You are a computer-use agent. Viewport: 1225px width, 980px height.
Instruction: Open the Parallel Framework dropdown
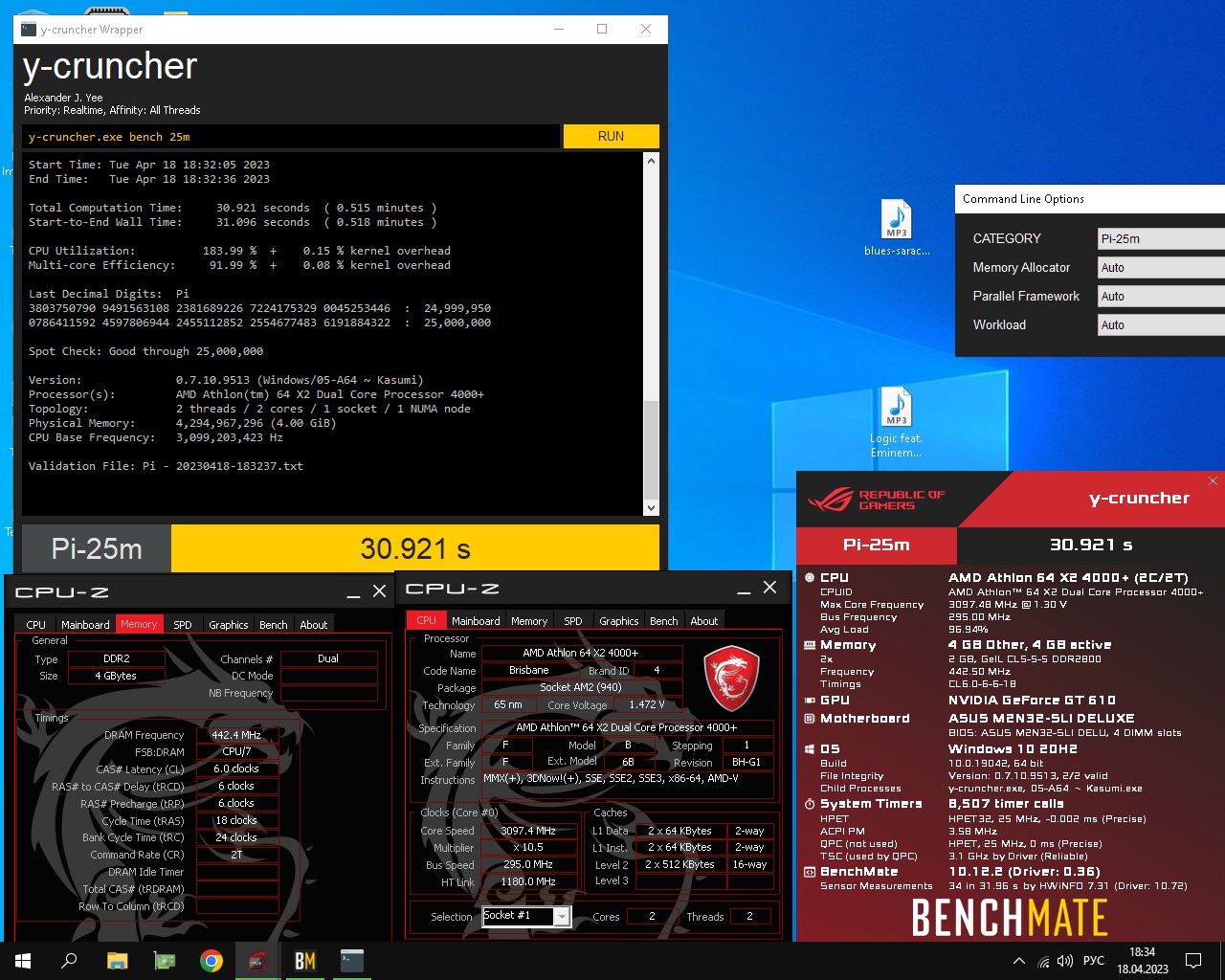coord(1161,296)
